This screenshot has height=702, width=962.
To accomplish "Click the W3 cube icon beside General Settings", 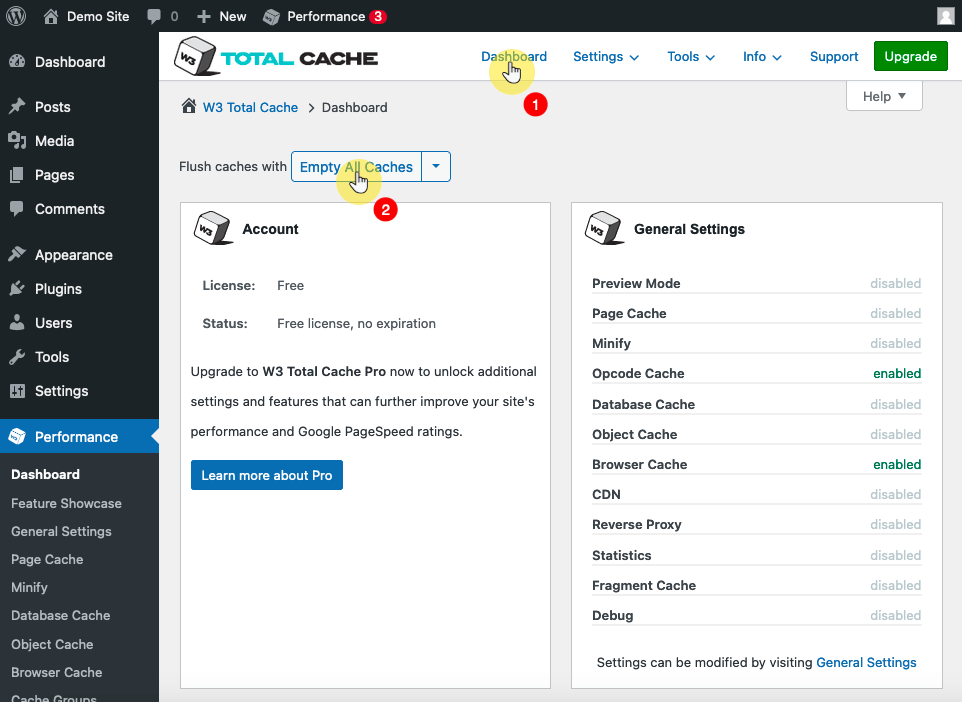I will (x=604, y=228).
